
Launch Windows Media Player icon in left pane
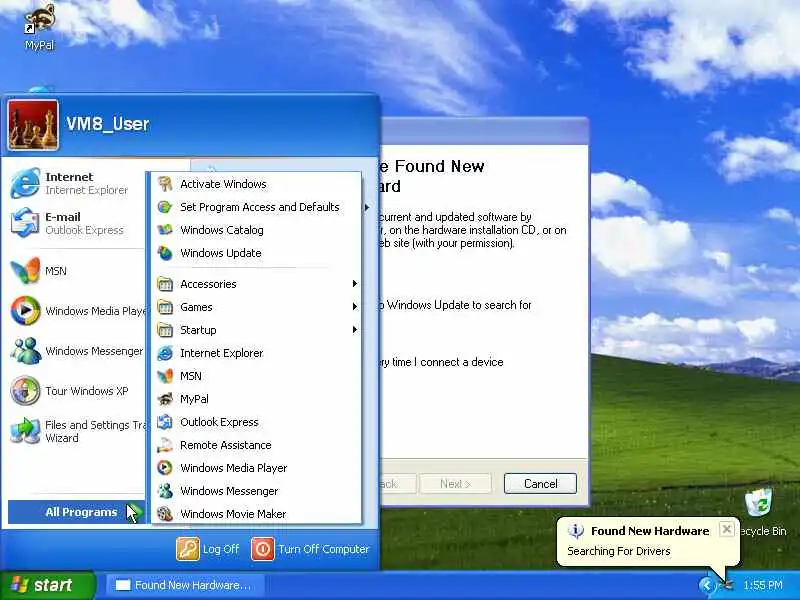(25, 311)
